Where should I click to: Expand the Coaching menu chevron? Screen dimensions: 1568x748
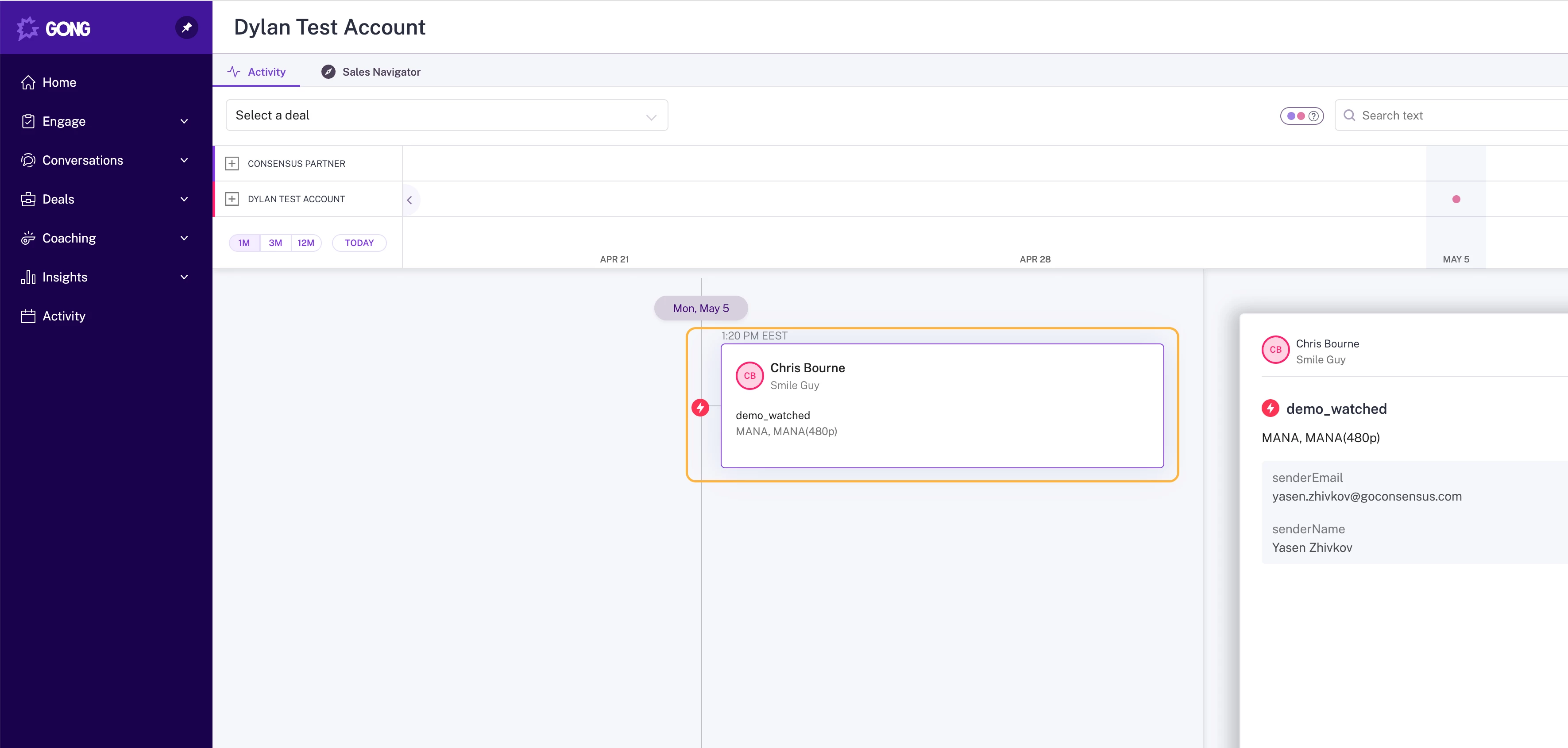coord(185,238)
